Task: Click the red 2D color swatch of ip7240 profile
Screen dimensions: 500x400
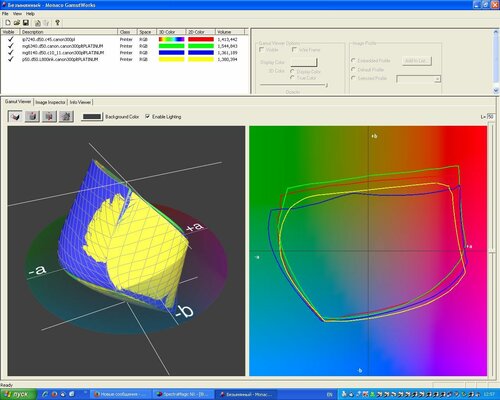Action: pyautogui.click(x=201, y=39)
